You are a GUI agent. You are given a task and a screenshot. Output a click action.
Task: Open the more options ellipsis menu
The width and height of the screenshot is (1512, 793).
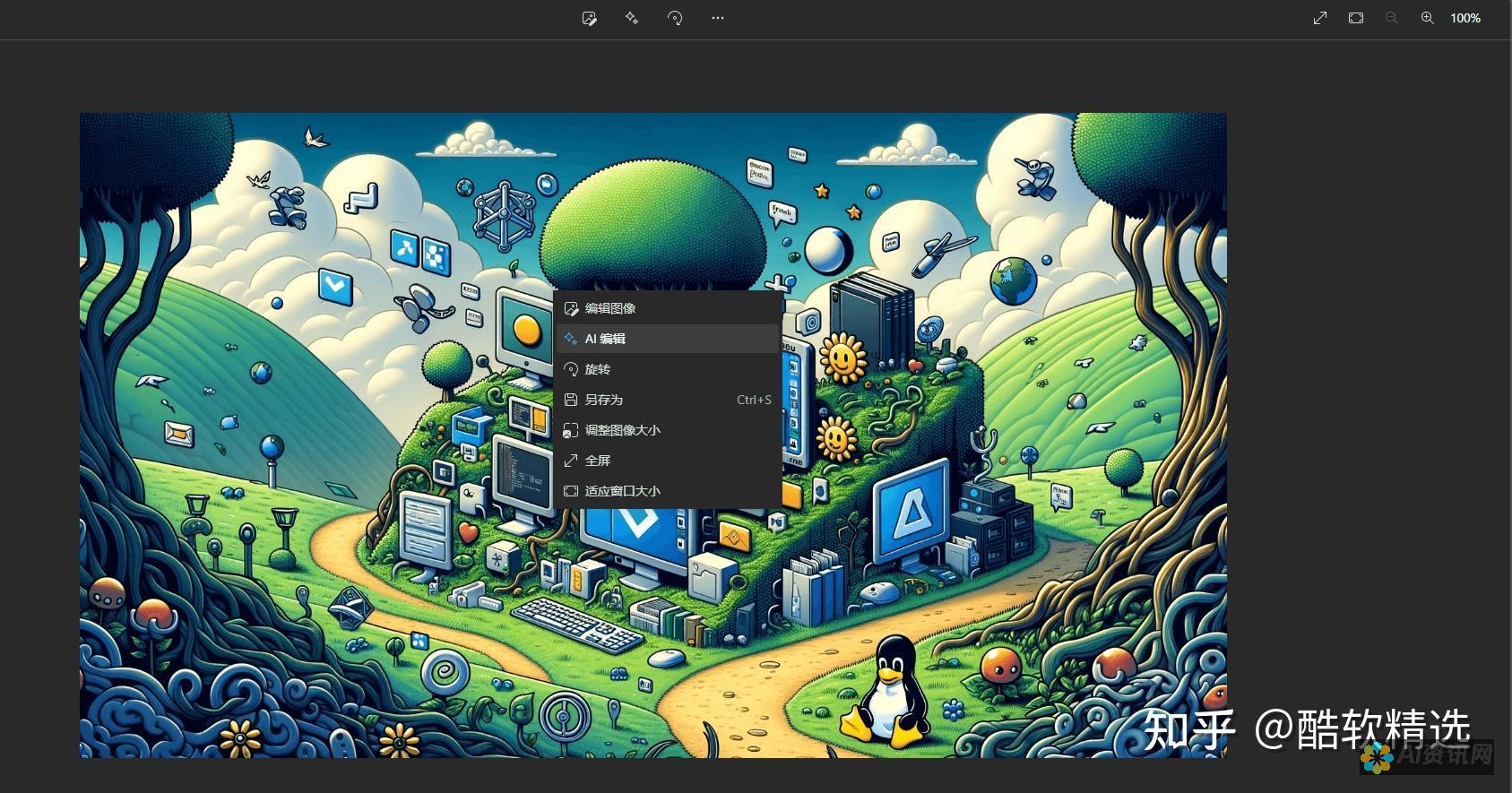pyautogui.click(x=718, y=18)
